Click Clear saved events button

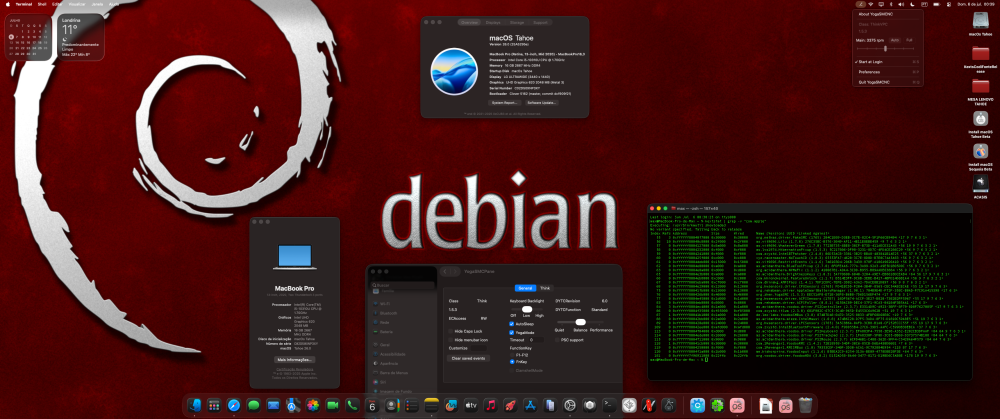point(469,358)
